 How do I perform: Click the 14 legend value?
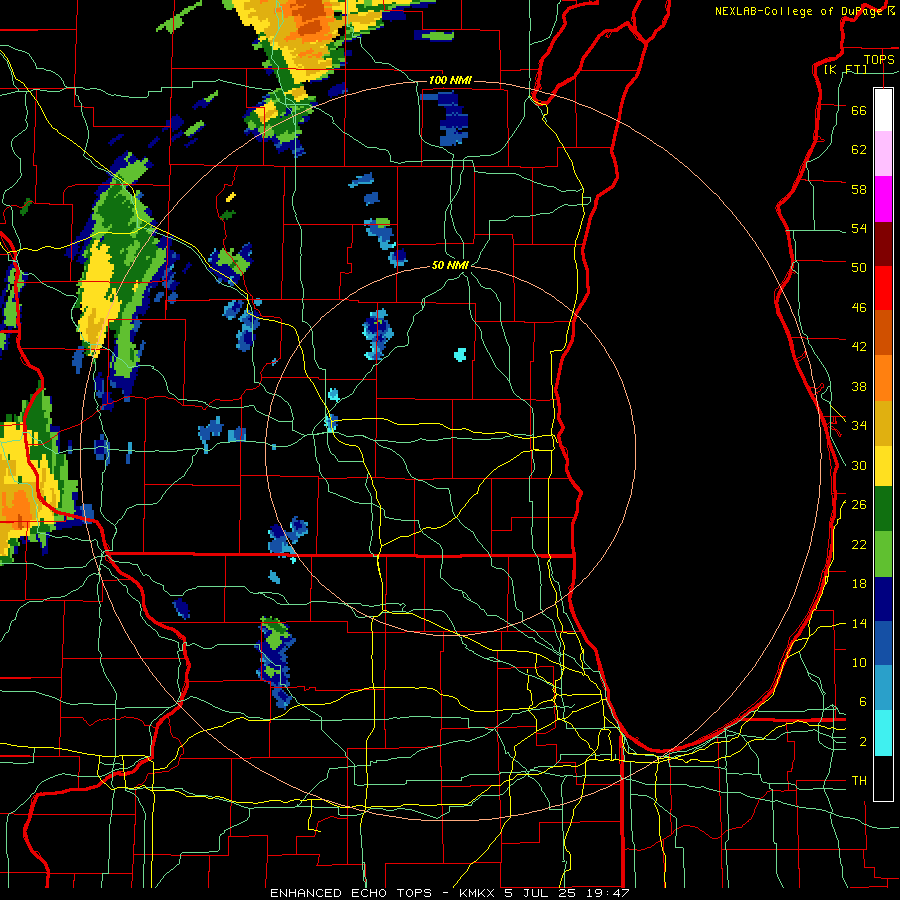859,623
